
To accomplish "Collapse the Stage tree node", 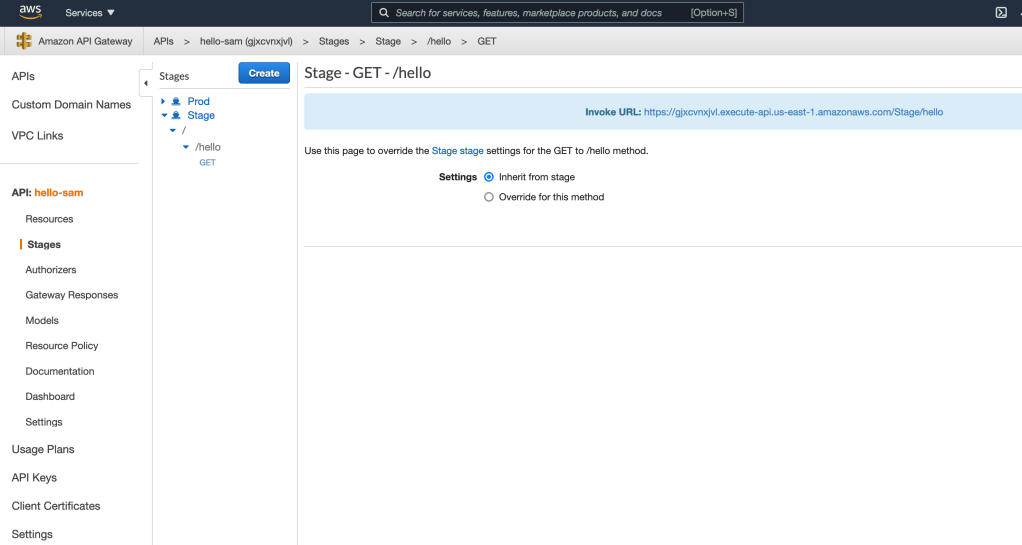I will click(x=163, y=116).
